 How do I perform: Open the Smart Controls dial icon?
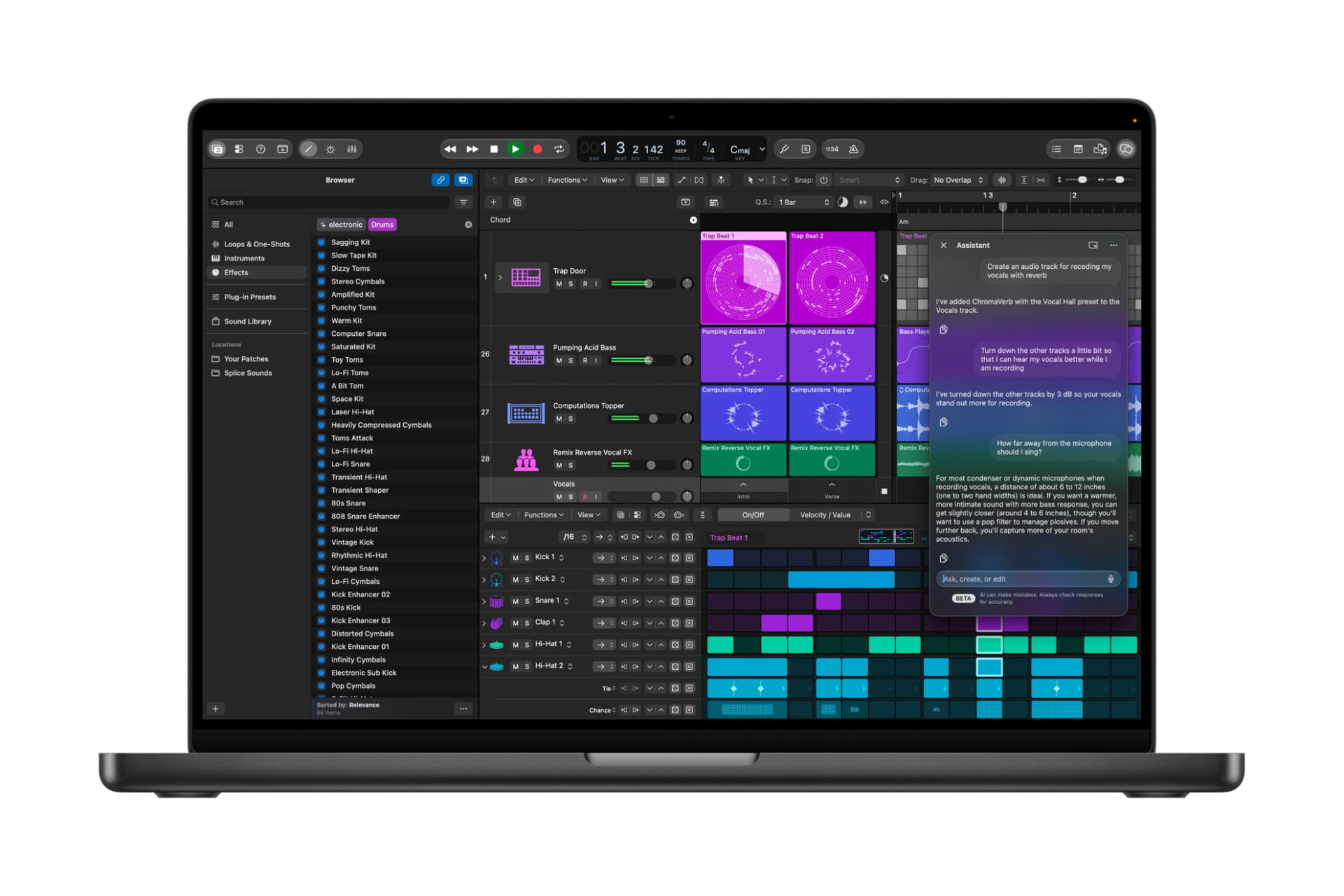click(330, 149)
